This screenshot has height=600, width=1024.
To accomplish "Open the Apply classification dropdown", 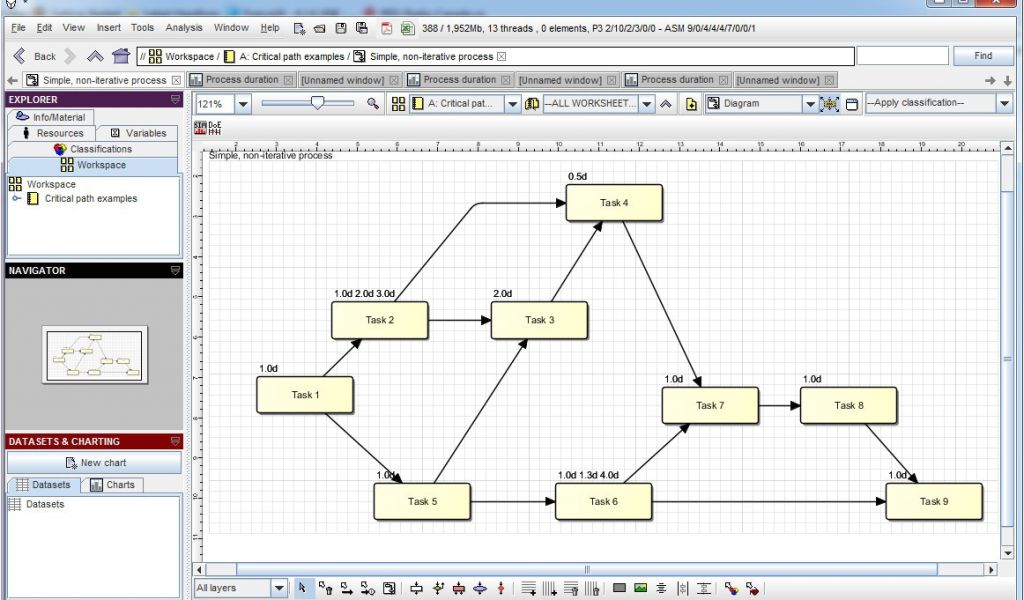I will point(1004,104).
